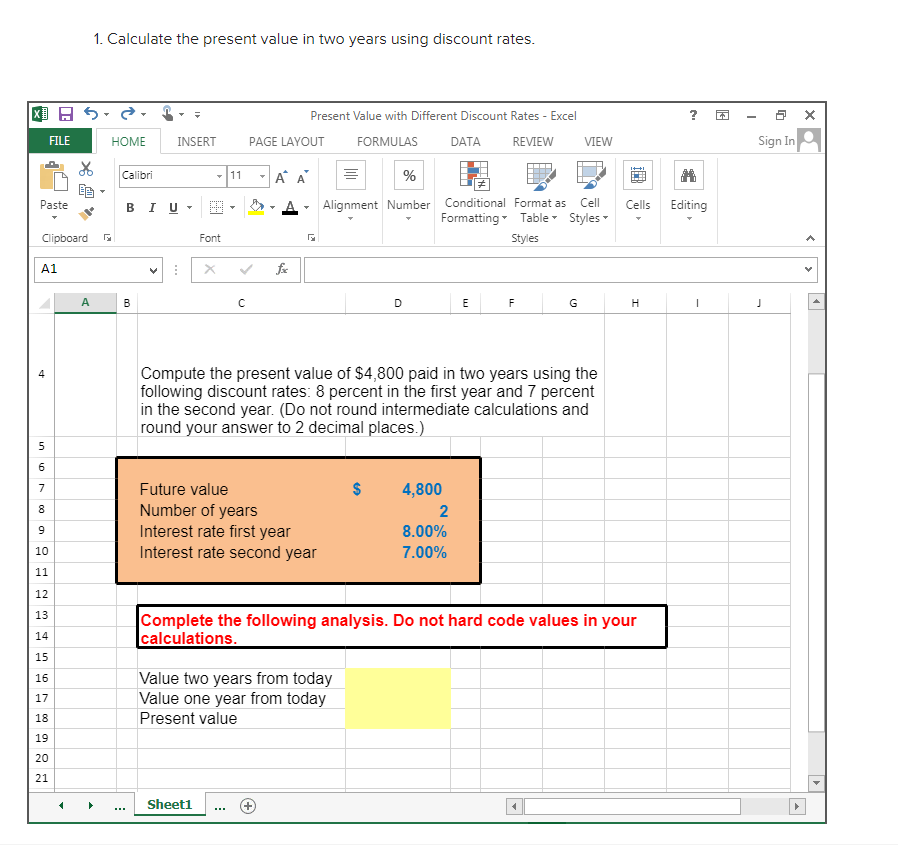
Task: Open the font name dropdown
Action: coord(219,177)
